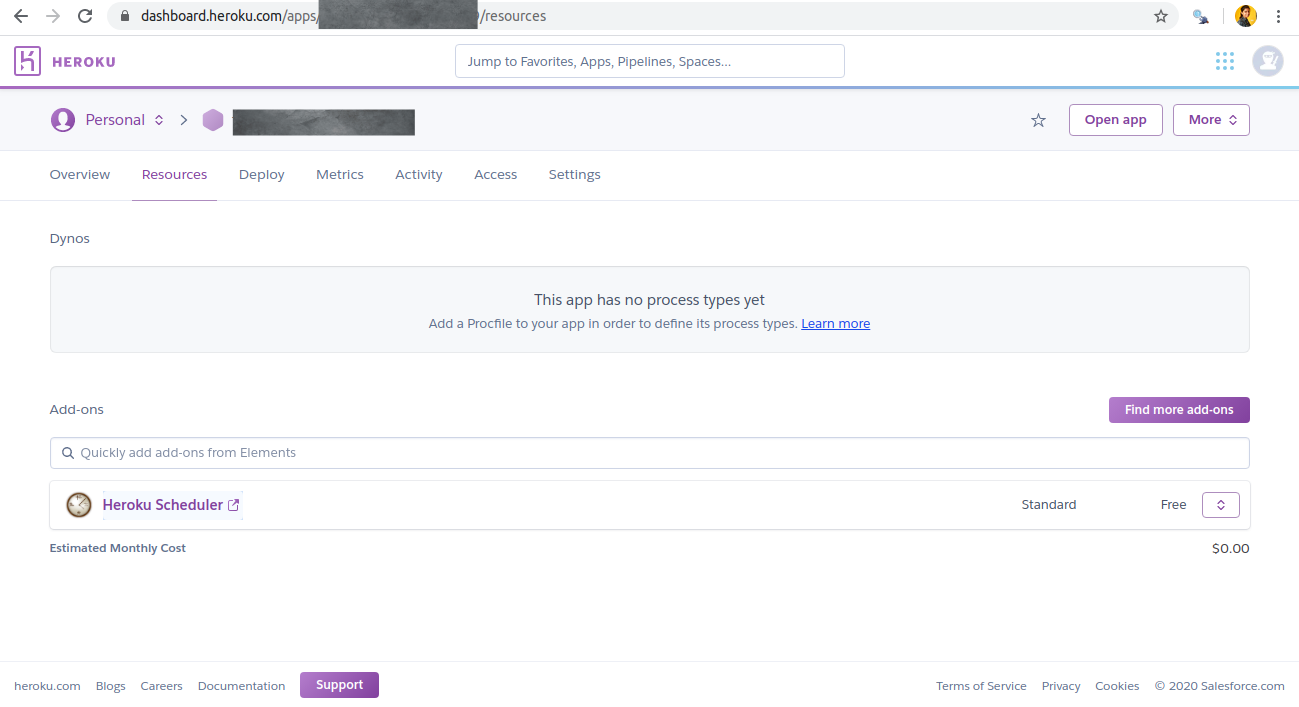Open Terms of Service link
Image resolution: width=1299 pixels, height=707 pixels.
click(981, 686)
